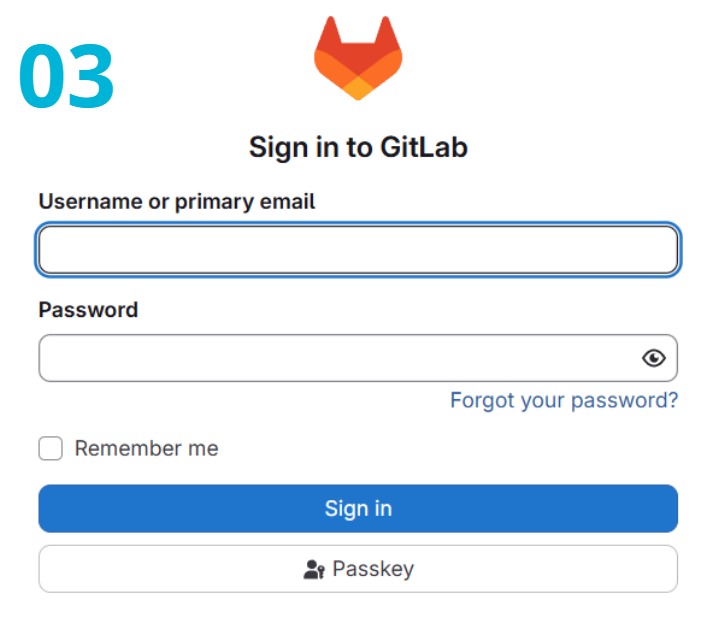Choose the Passkey sign-in button
This screenshot has height=627, width=717.
tap(358, 569)
